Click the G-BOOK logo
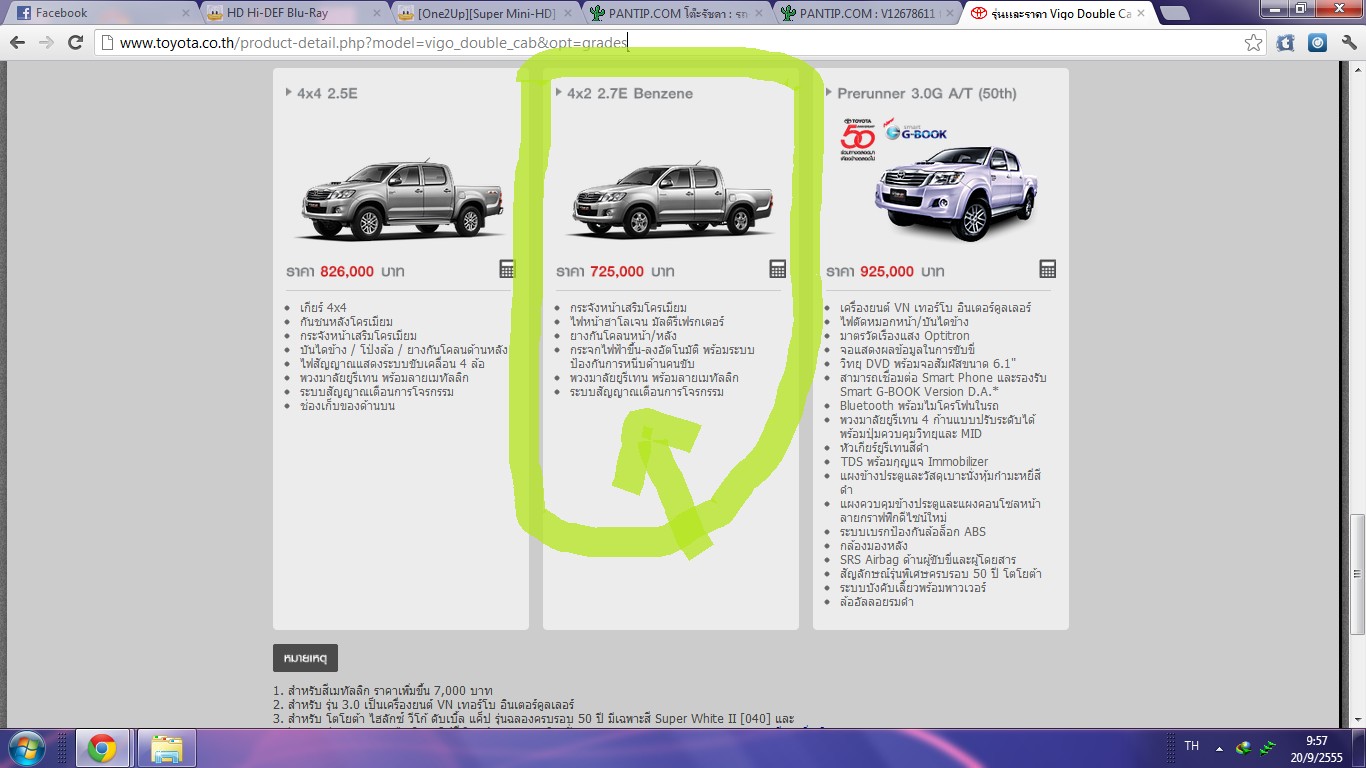Screen dimensions: 1366x768 pos(915,130)
